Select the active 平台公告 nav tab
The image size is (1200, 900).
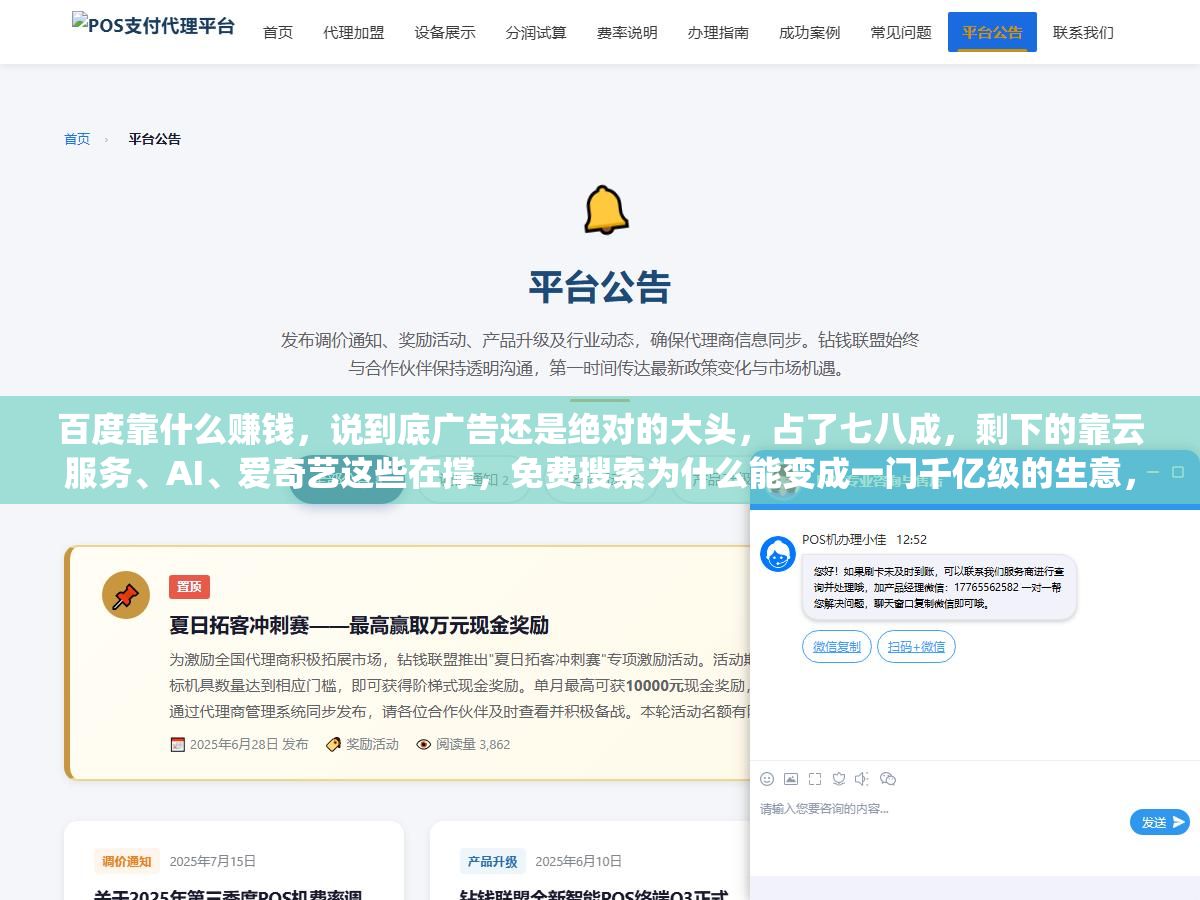(x=992, y=32)
